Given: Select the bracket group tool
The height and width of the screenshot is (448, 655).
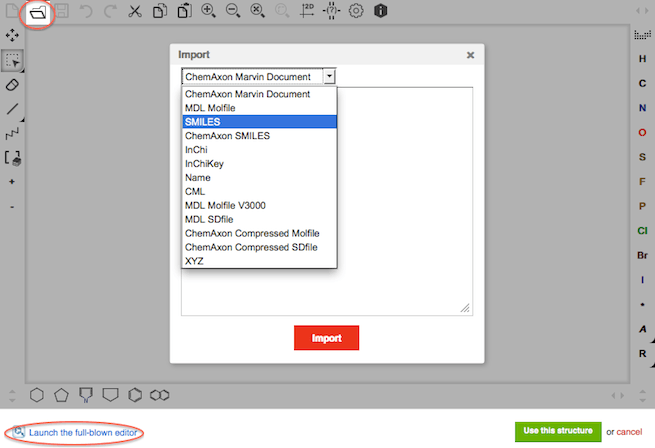Looking at the screenshot, I should (x=13, y=158).
